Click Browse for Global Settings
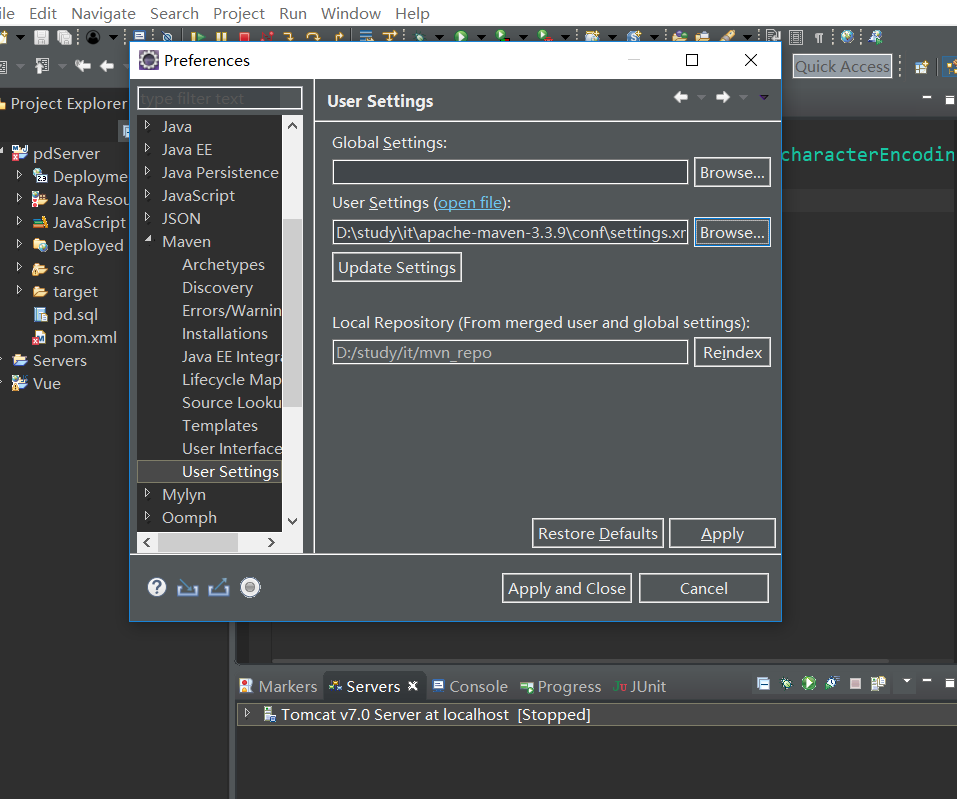 tap(732, 173)
